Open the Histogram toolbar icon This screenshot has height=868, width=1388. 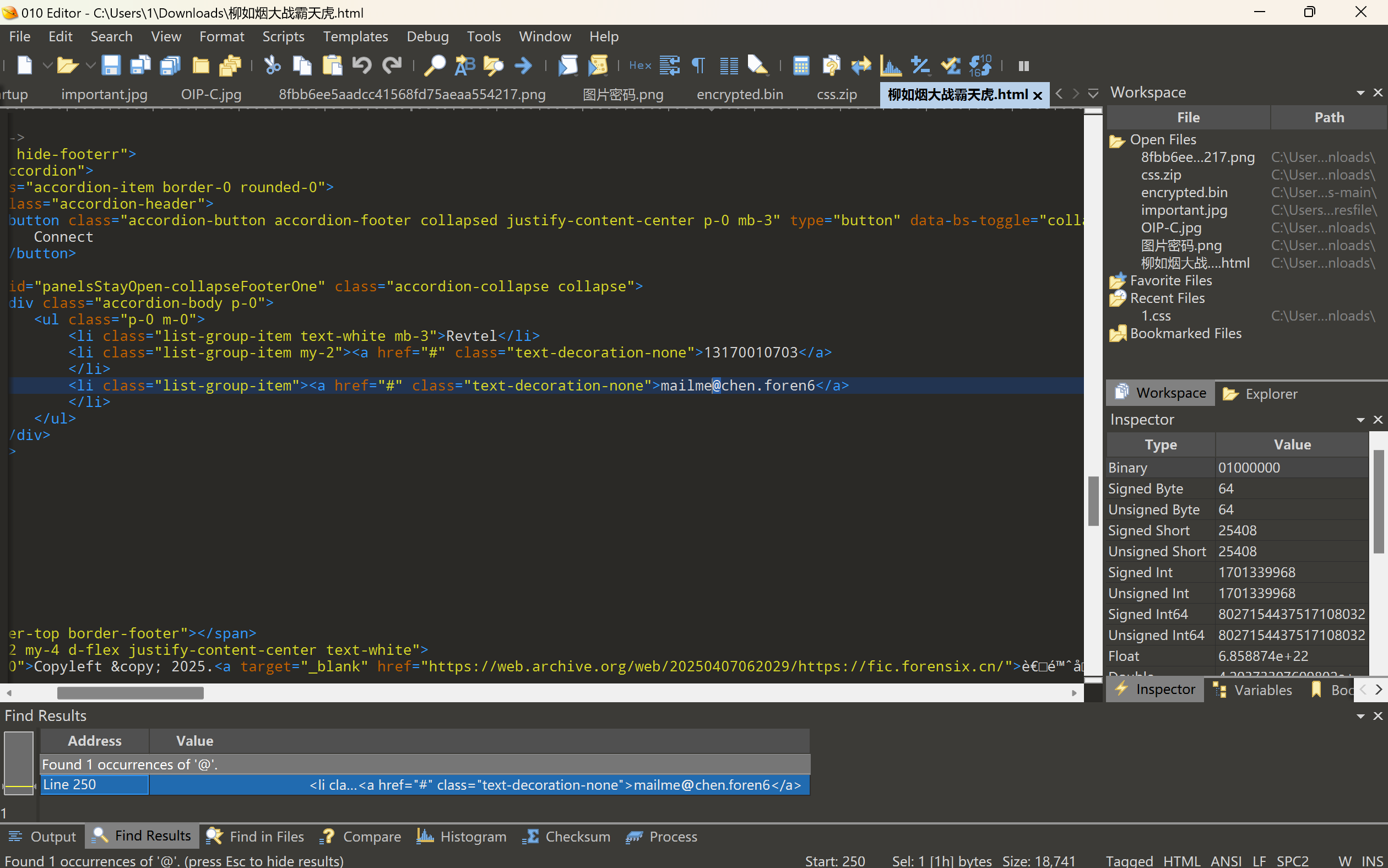tap(890, 66)
